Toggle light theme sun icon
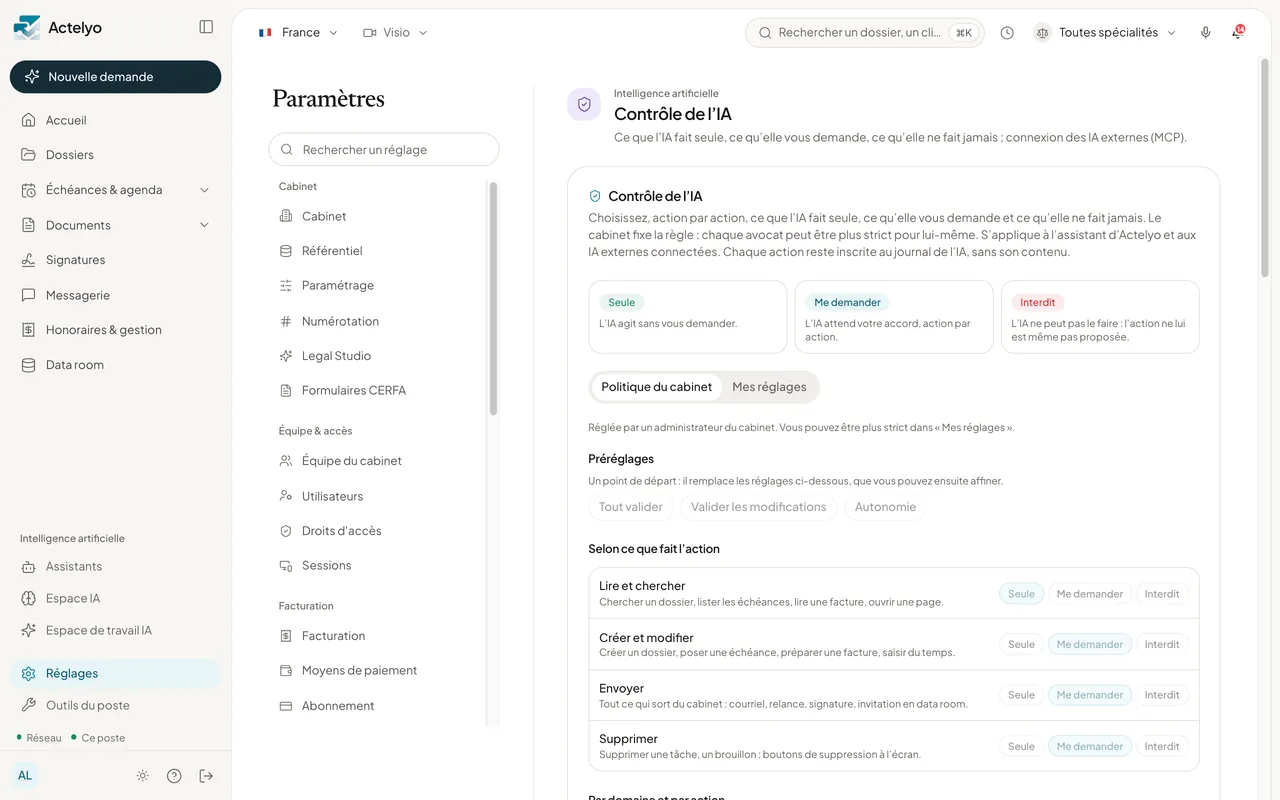 143,776
